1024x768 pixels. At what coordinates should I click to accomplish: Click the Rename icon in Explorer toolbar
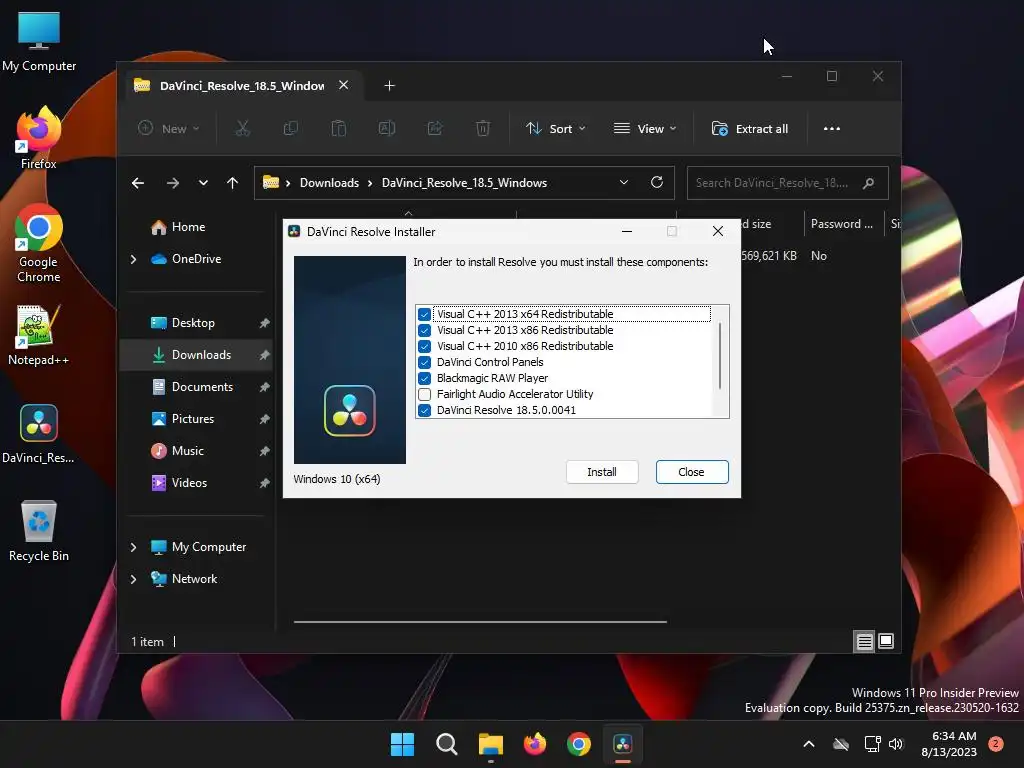(x=387, y=129)
